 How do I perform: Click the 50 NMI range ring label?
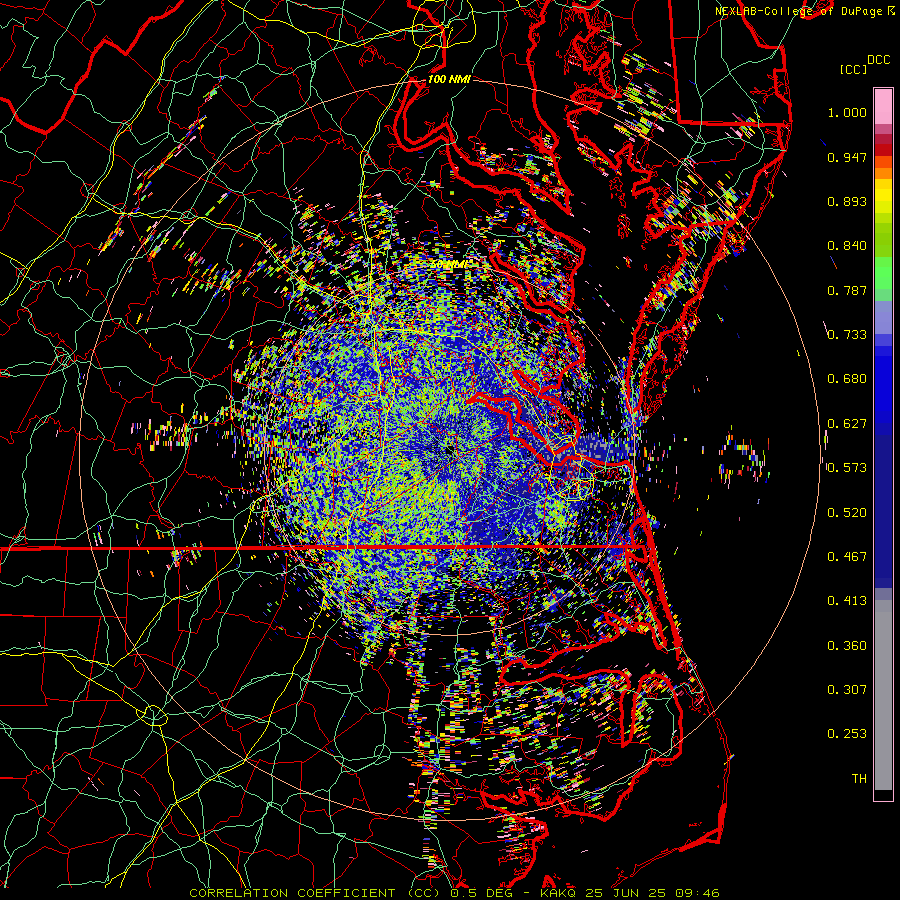coord(450,265)
